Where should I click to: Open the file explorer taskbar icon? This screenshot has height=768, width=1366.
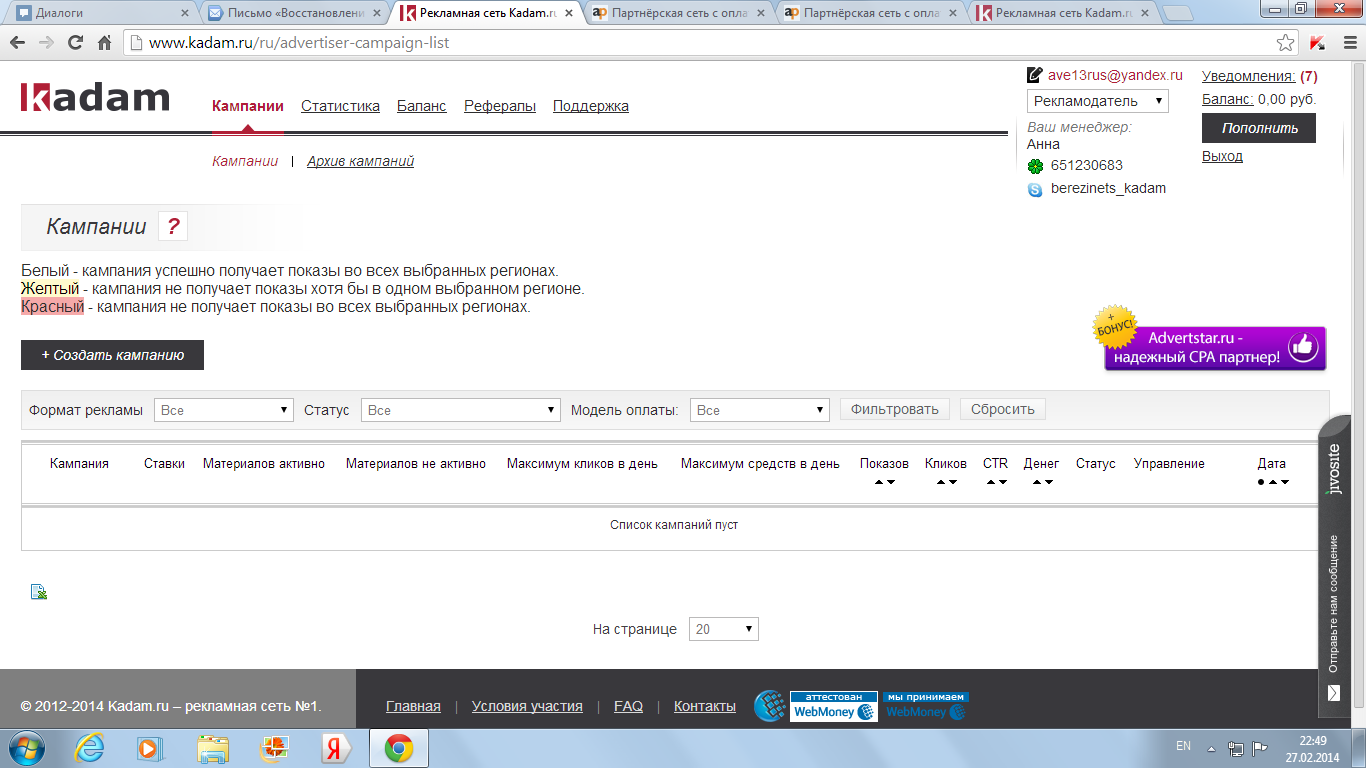coord(213,748)
